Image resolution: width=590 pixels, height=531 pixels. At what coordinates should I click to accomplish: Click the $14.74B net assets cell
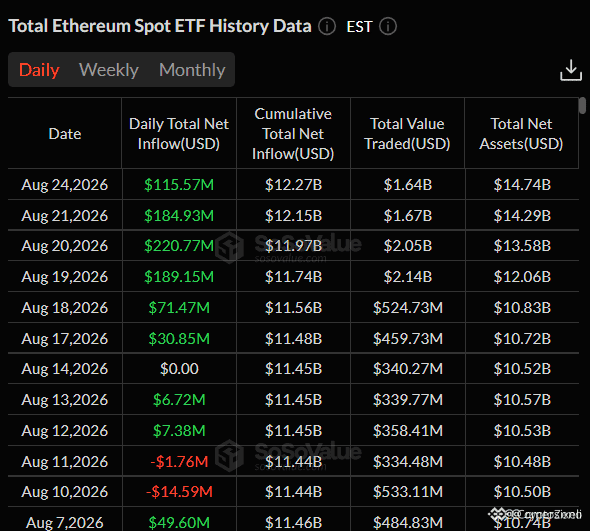tap(522, 185)
